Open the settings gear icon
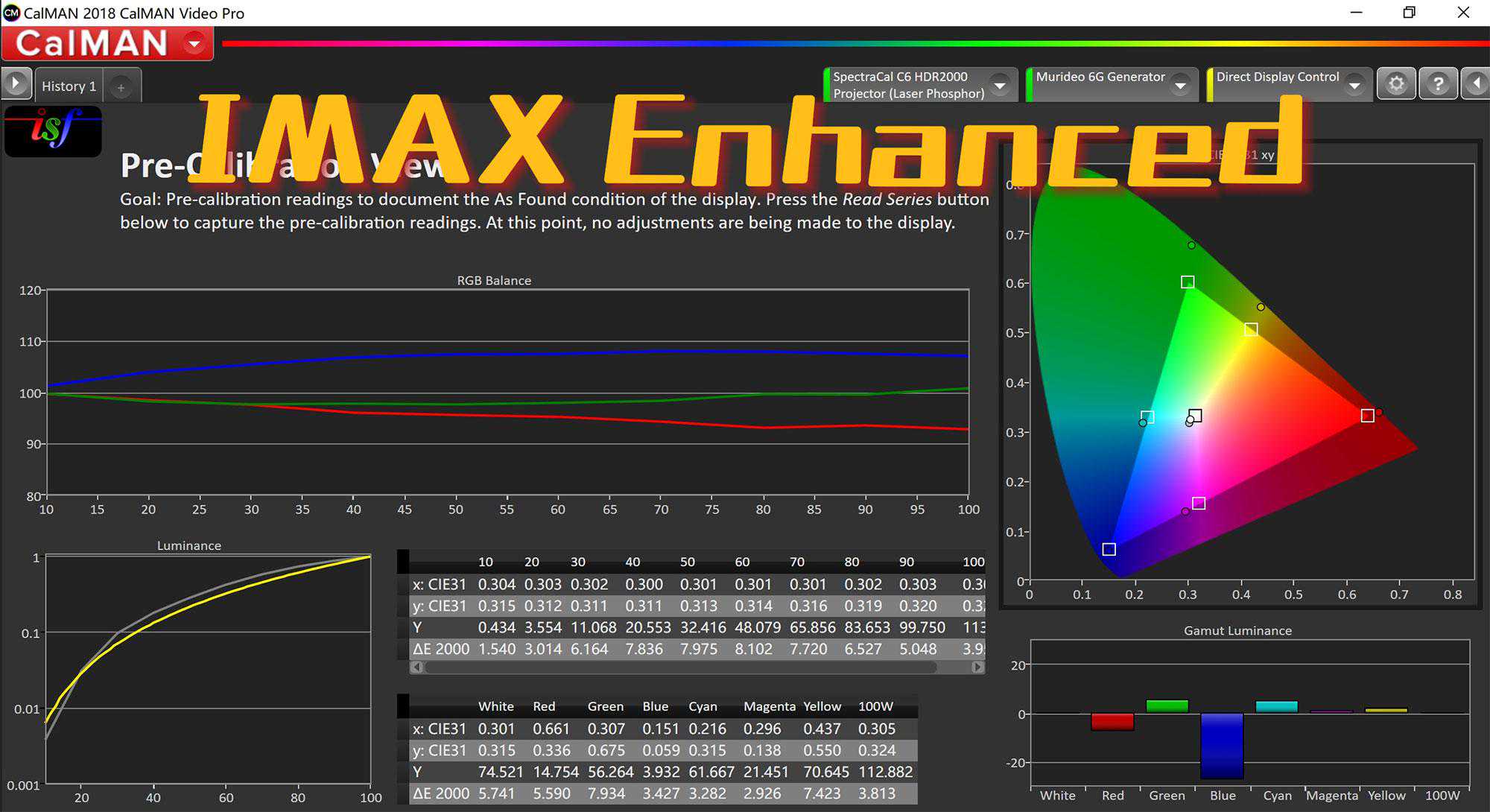The width and height of the screenshot is (1490, 812). 1396,84
